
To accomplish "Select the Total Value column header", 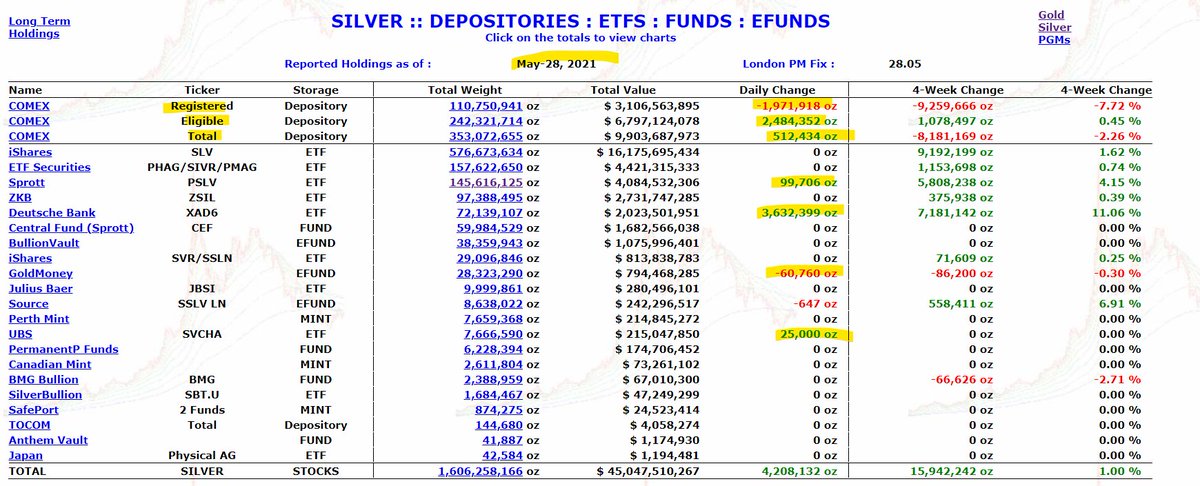I will (623, 90).
